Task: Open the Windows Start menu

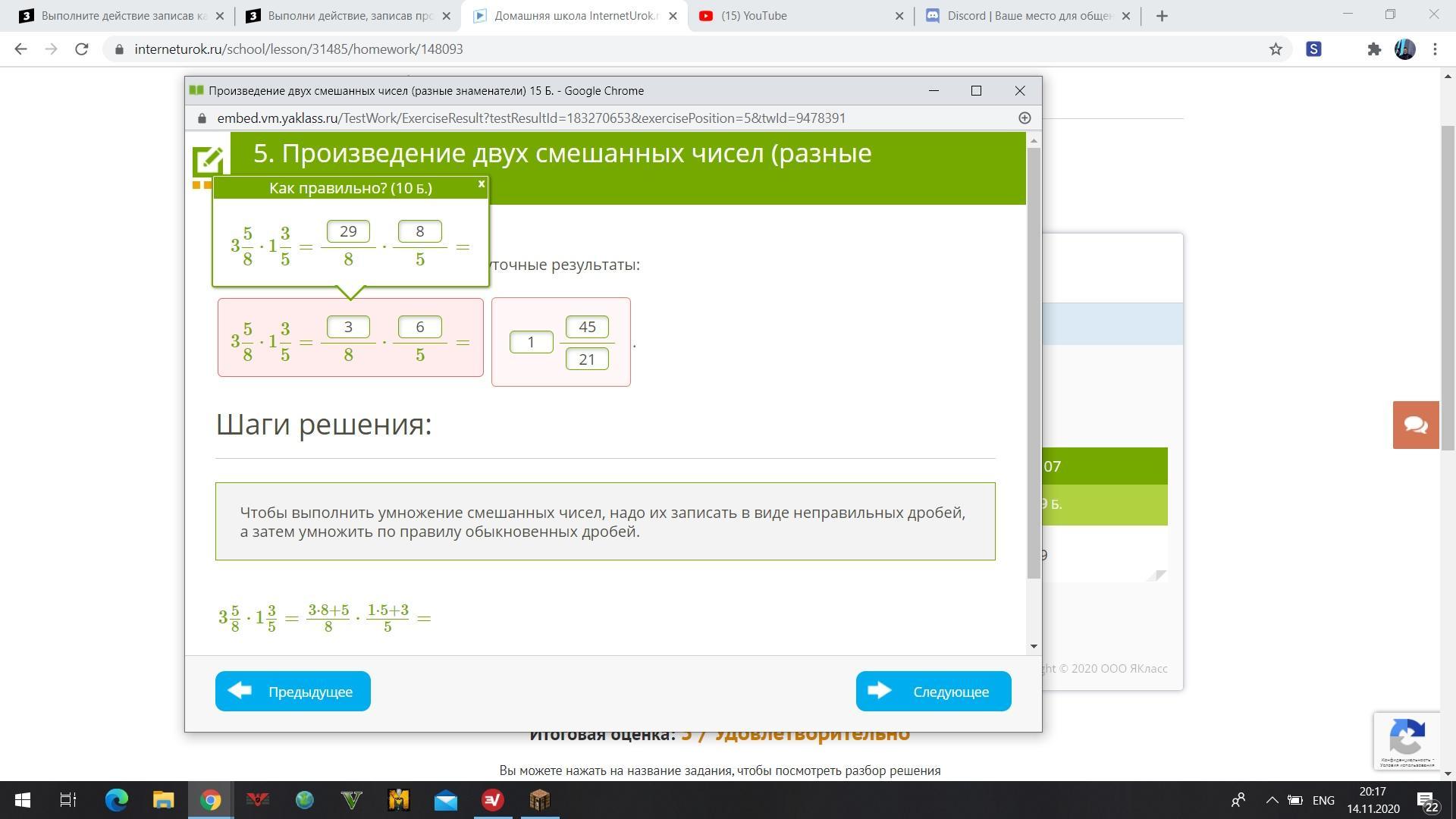Action: pos(22,799)
